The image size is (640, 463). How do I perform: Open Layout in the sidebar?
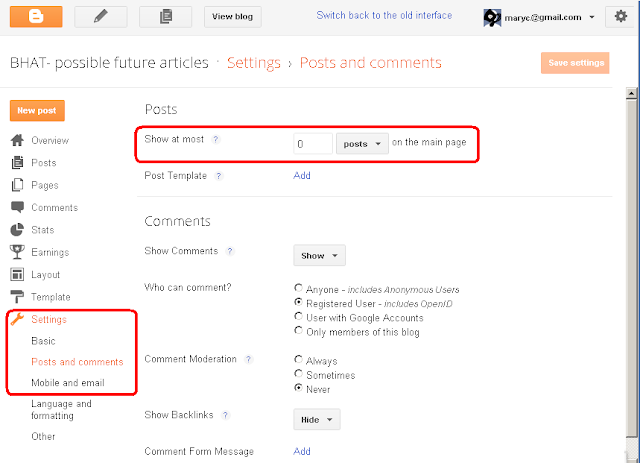click(x=46, y=275)
